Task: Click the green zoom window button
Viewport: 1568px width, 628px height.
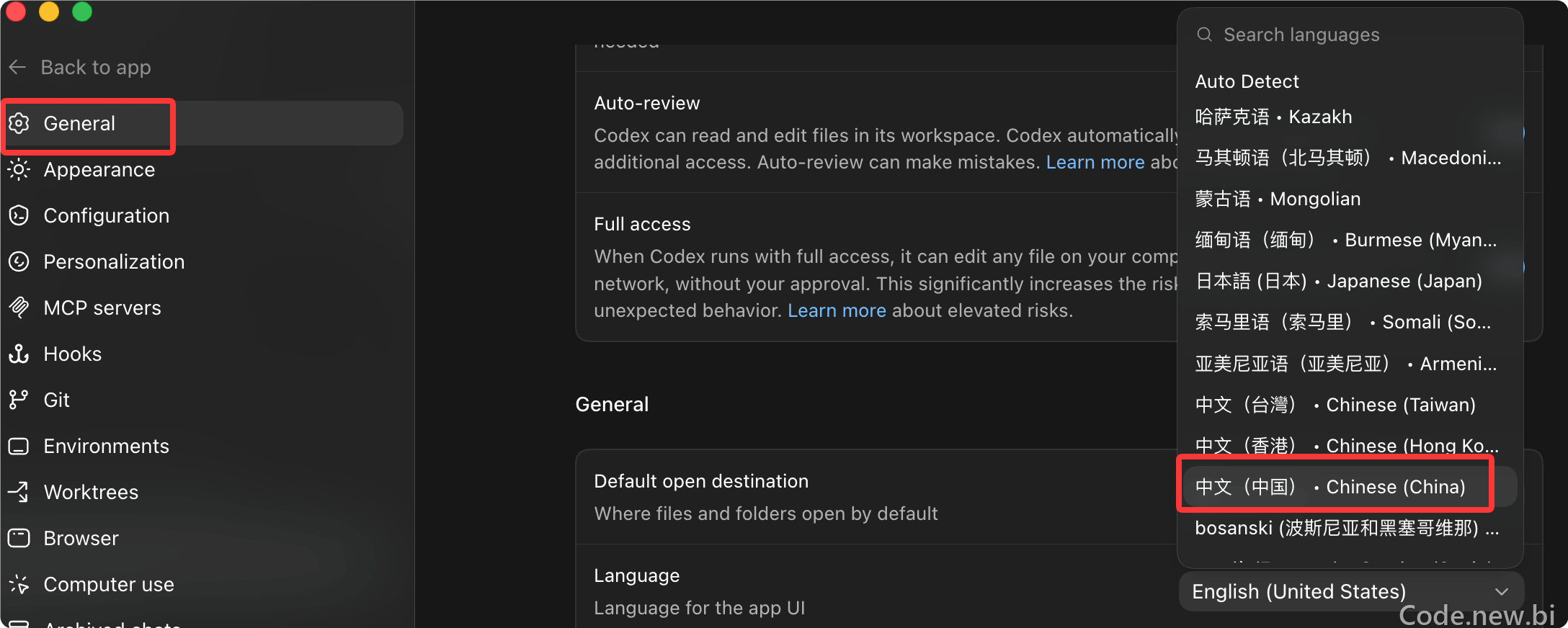Action: tap(82, 11)
